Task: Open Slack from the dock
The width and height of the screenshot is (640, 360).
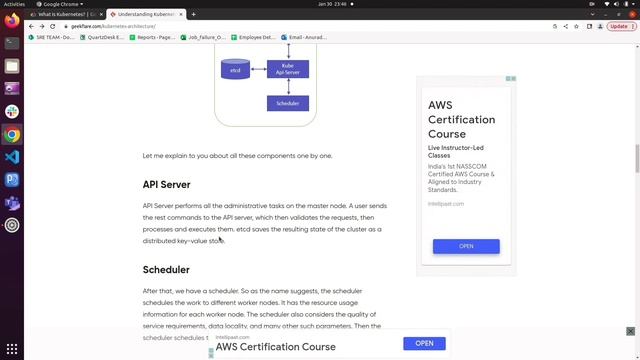Action: [x=12, y=111]
